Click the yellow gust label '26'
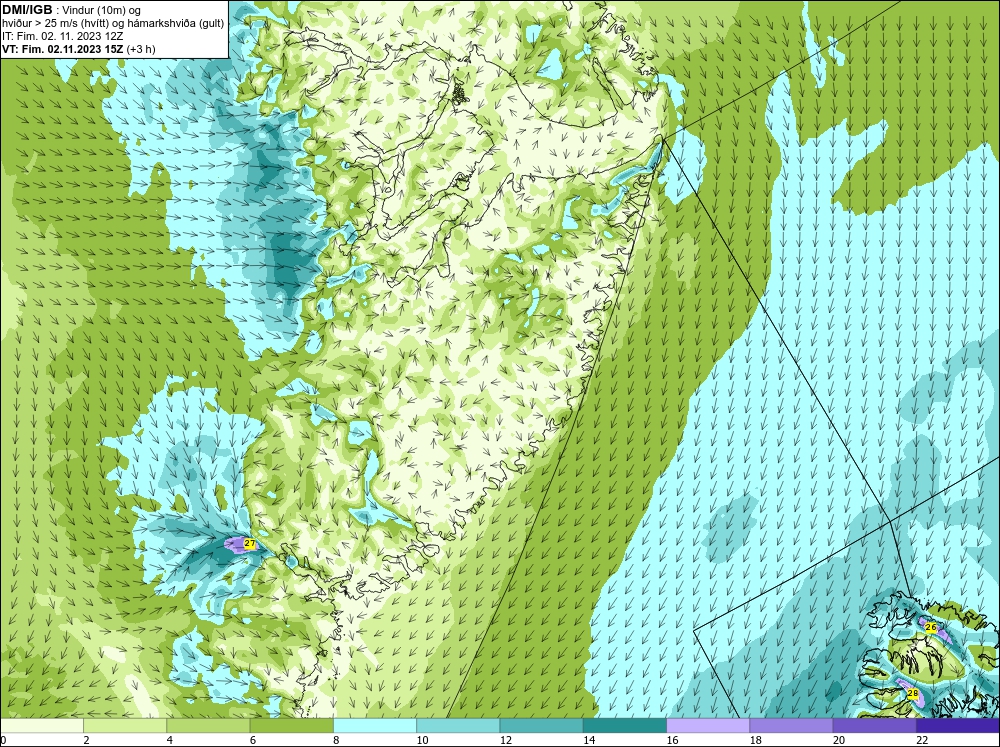Screen dimensions: 1000x747 (930, 627)
